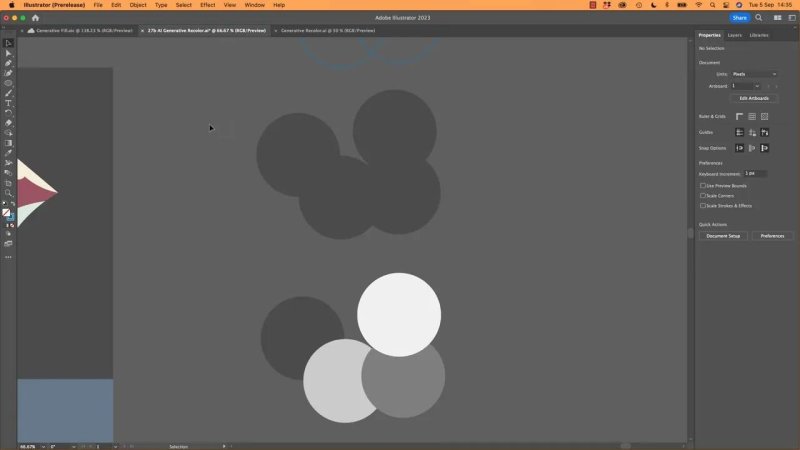Image resolution: width=800 pixels, height=450 pixels.
Task: Open the artboard navigation dropdown in status bar
Action: pyautogui.click(x=115, y=446)
